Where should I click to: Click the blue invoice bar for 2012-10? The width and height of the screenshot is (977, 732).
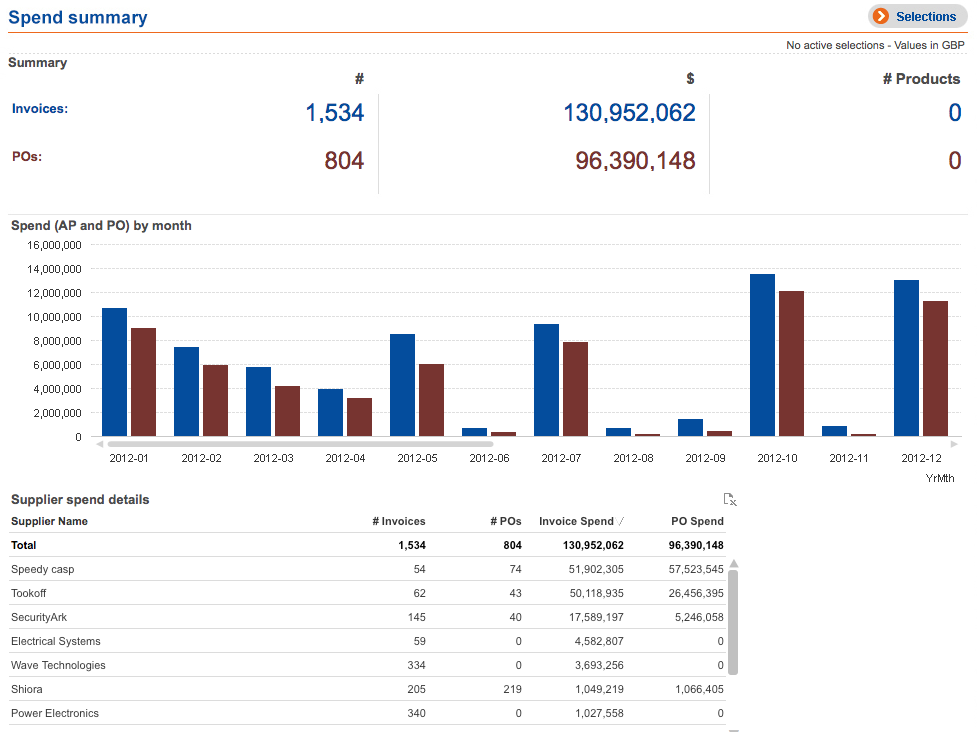pyautogui.click(x=762, y=355)
